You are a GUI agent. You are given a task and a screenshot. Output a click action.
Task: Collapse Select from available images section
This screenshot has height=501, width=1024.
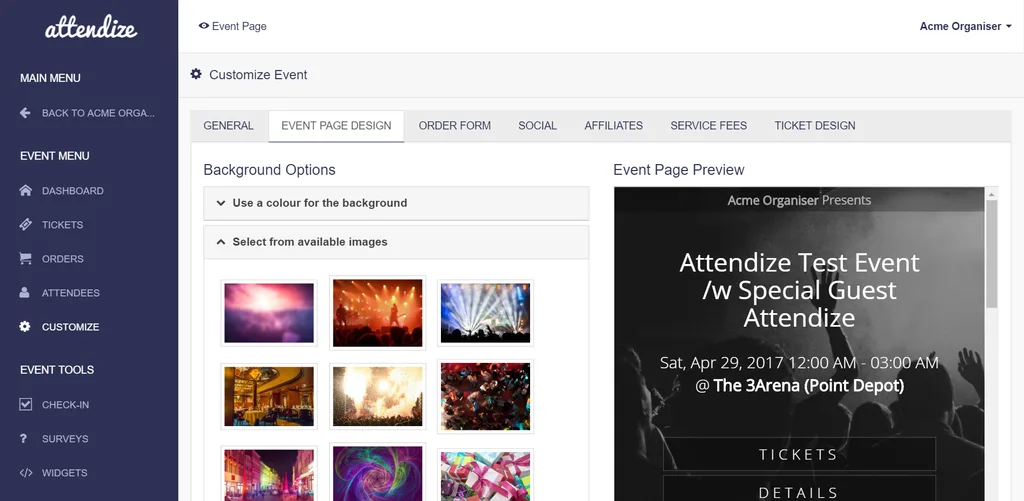tap(396, 242)
